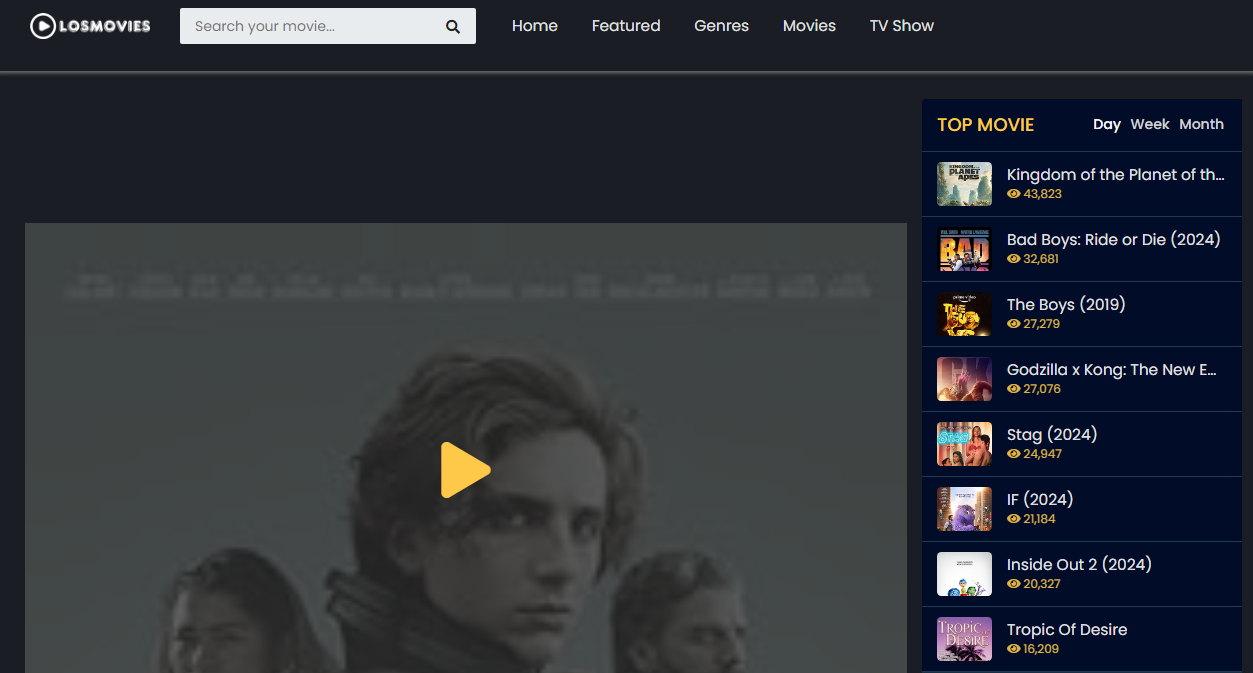Viewport: 1253px width, 673px height.
Task: Go to the Featured page
Action: [626, 26]
